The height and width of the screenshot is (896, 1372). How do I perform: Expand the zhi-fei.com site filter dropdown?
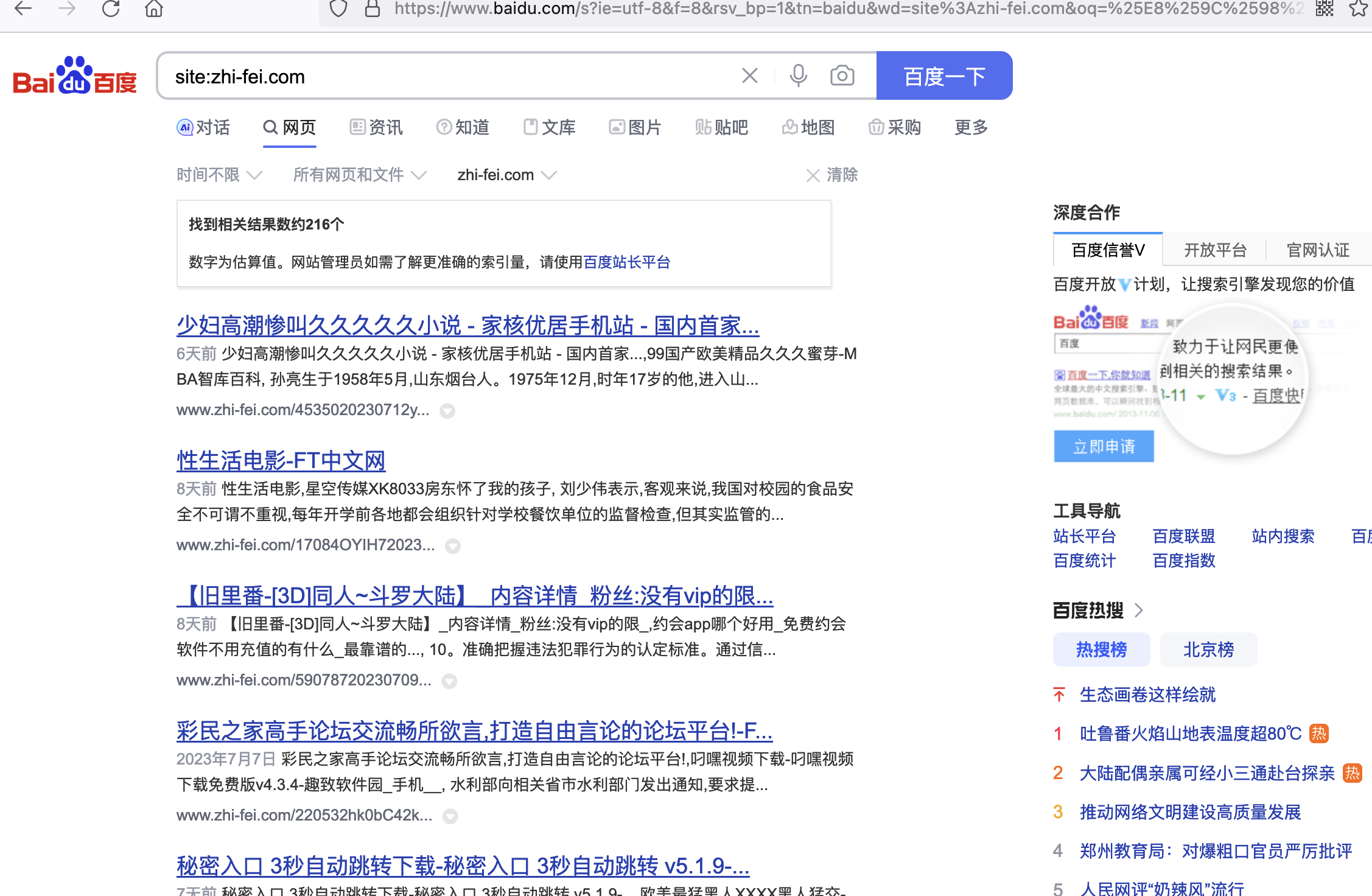pos(507,175)
